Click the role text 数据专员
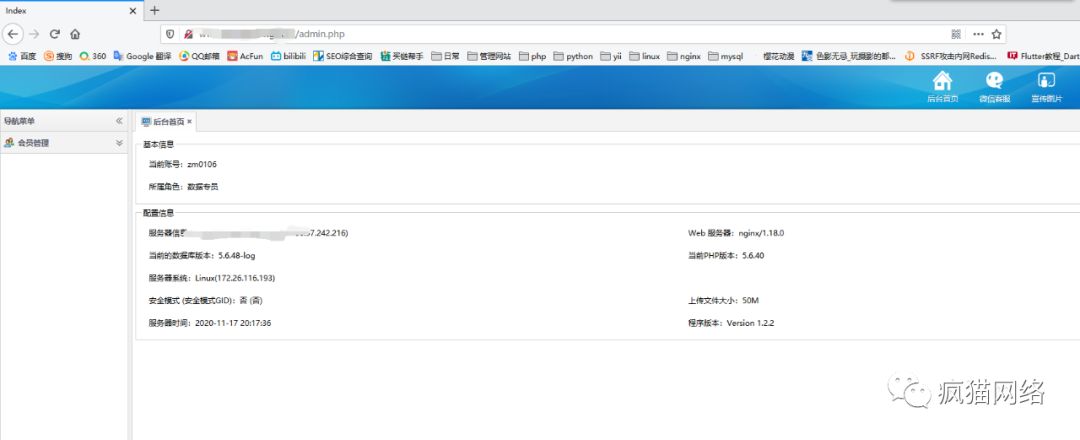 pos(202,186)
